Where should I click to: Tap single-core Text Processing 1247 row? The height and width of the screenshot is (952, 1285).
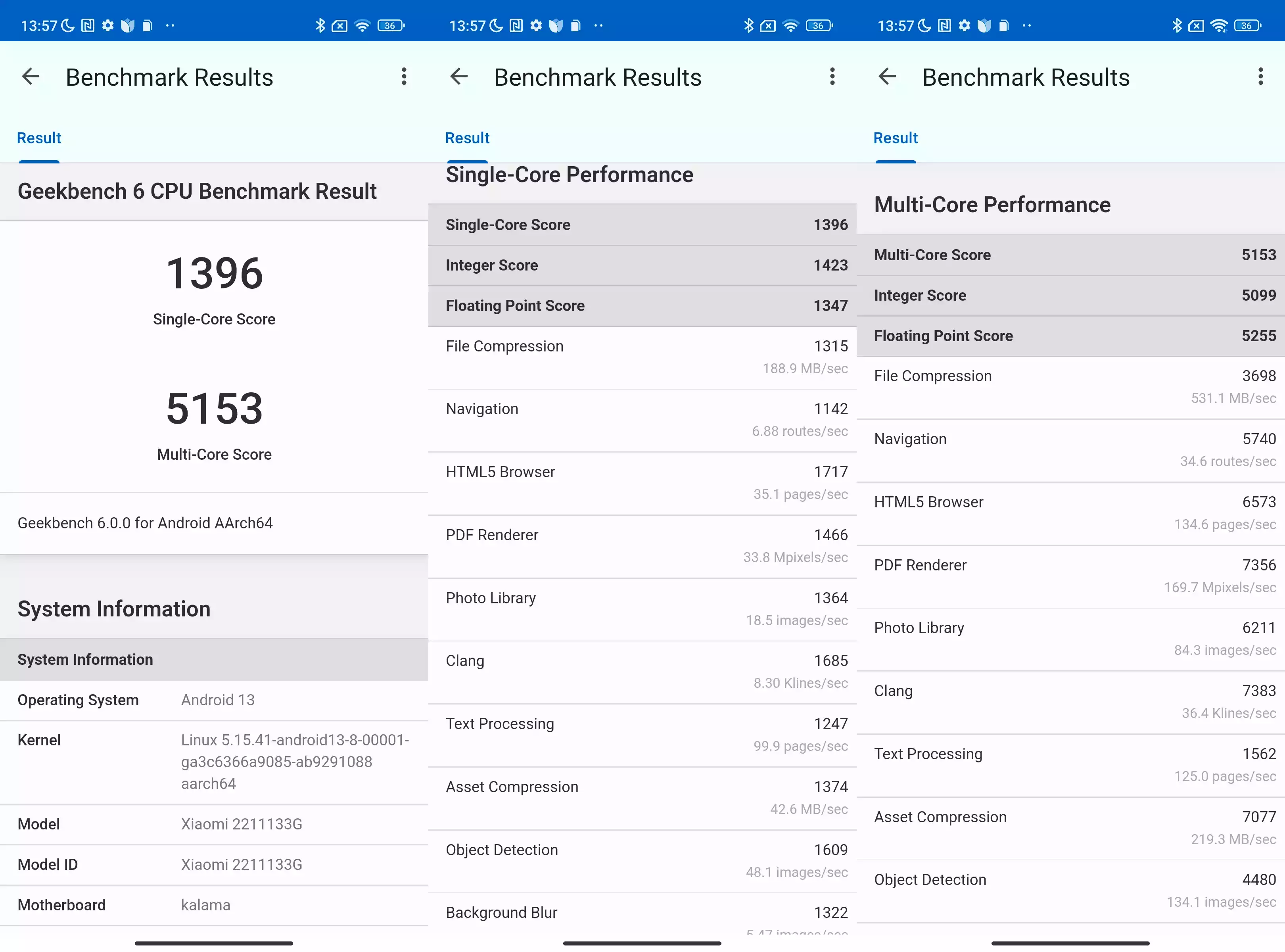(x=642, y=735)
